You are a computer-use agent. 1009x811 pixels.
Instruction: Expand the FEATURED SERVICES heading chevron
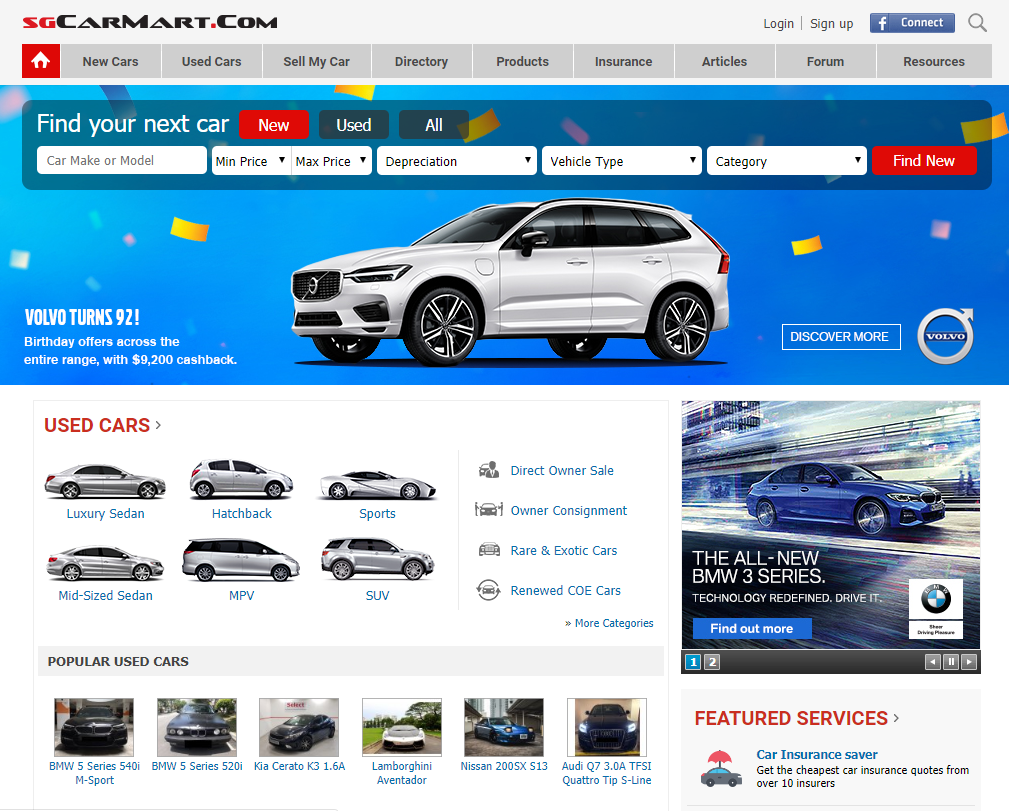pyautogui.click(x=896, y=718)
